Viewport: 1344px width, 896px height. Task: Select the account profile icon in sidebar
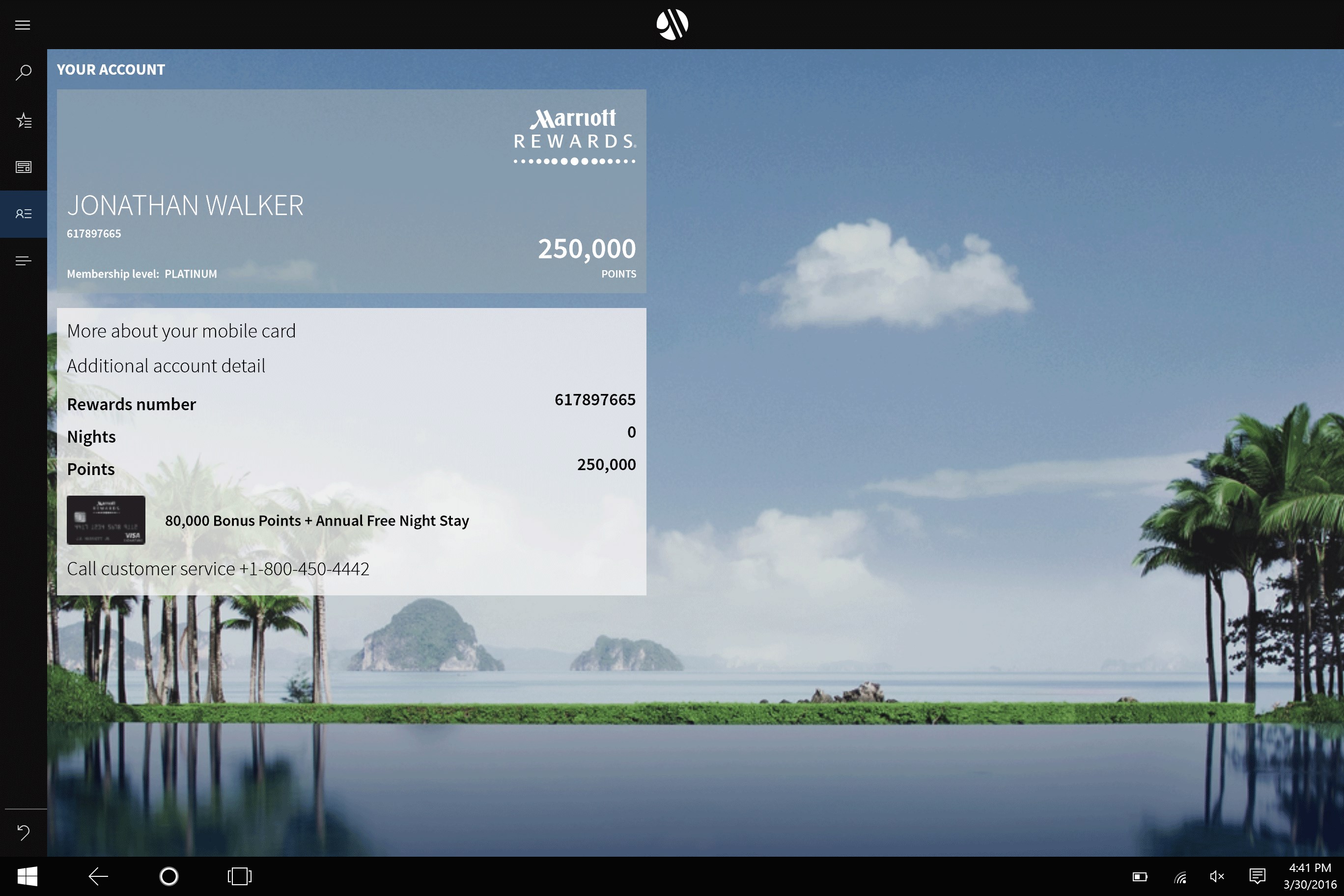click(x=23, y=214)
